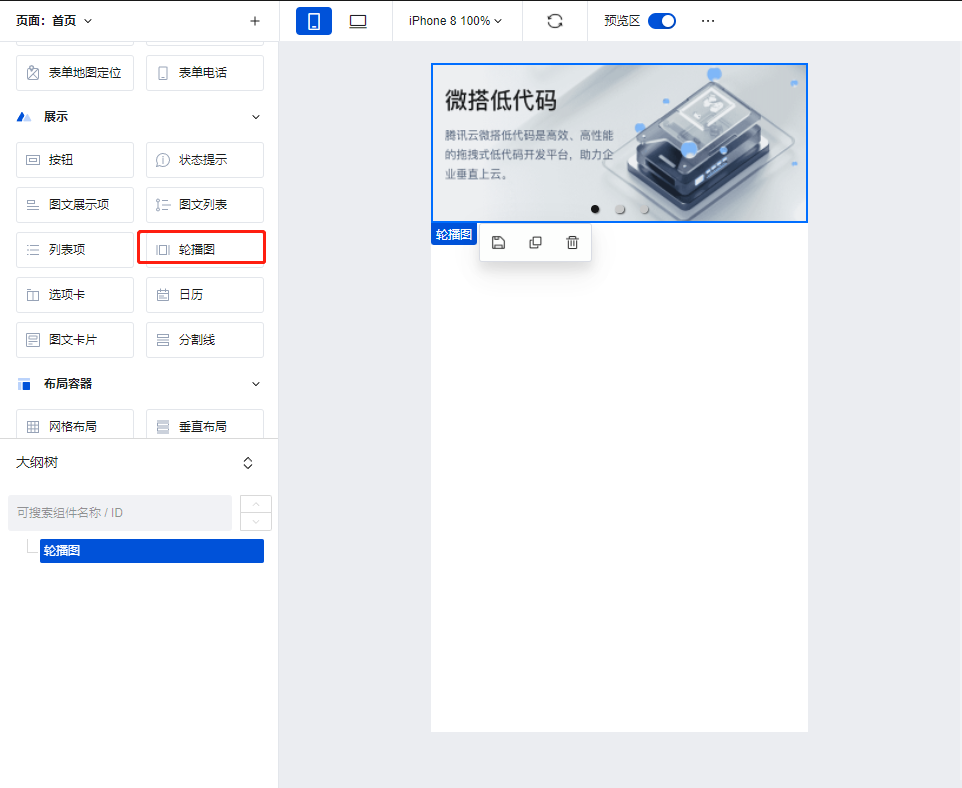Click the third carousel indicator dot

(x=644, y=209)
